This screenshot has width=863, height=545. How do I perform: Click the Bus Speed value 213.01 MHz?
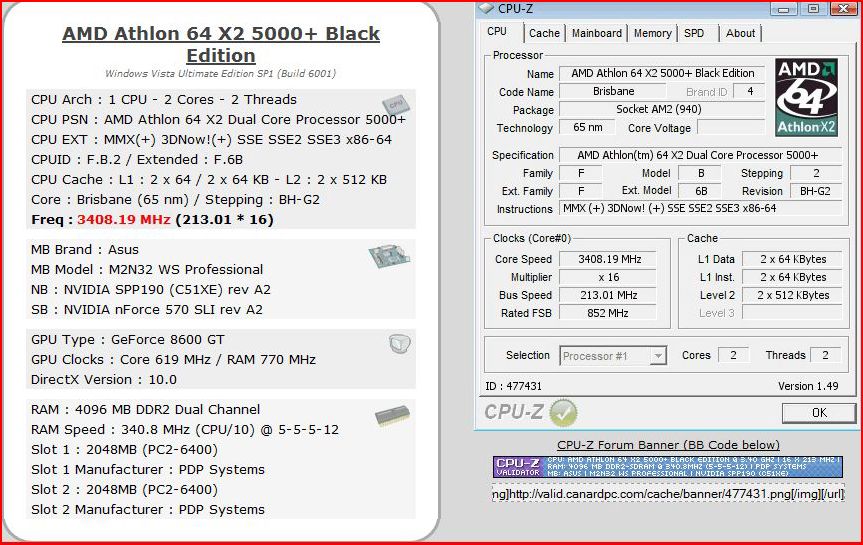click(x=609, y=295)
